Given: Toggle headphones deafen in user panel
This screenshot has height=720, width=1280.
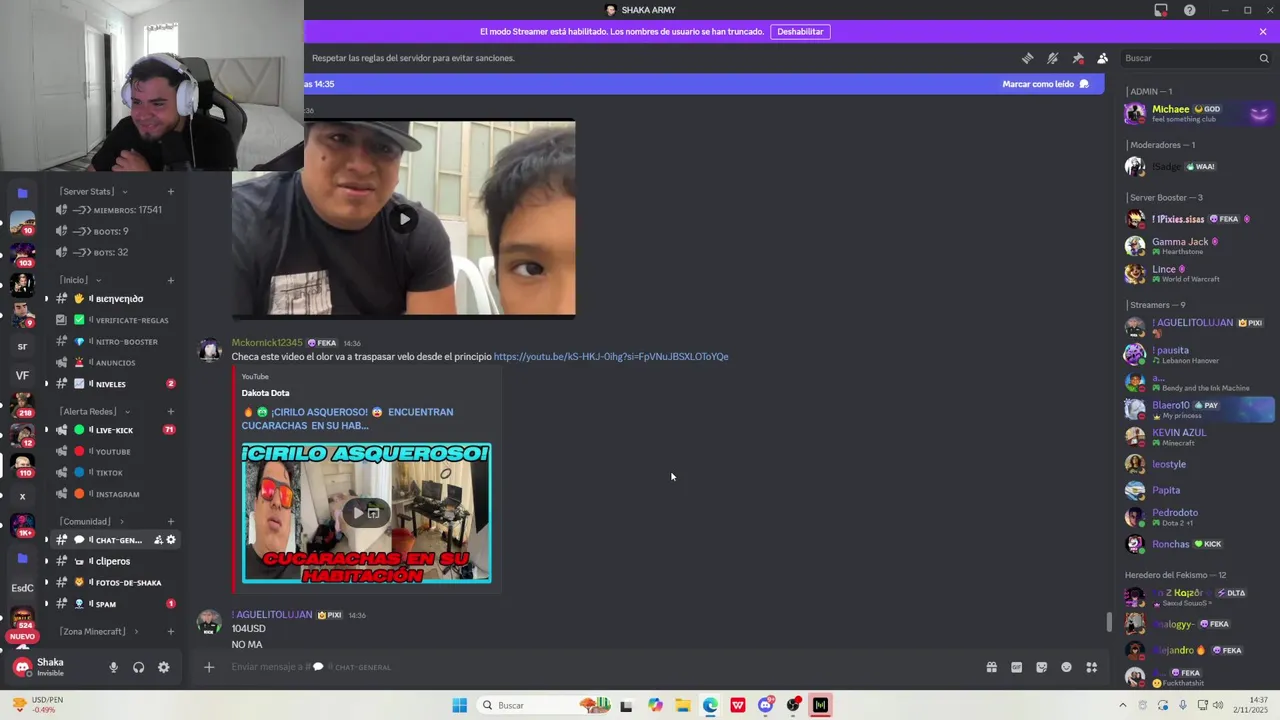Looking at the screenshot, I should point(139,667).
